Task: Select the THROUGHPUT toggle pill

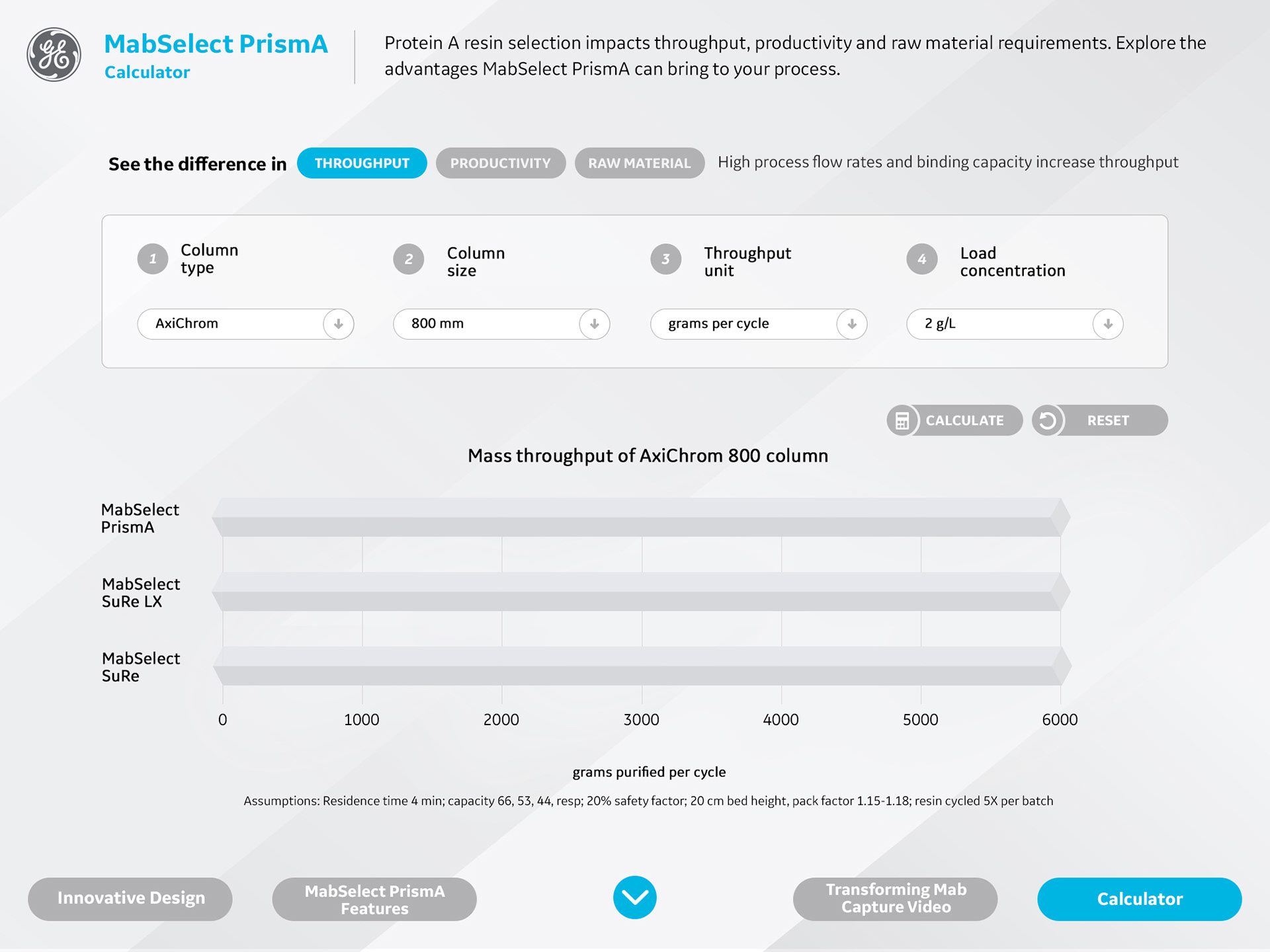Action: [362, 163]
